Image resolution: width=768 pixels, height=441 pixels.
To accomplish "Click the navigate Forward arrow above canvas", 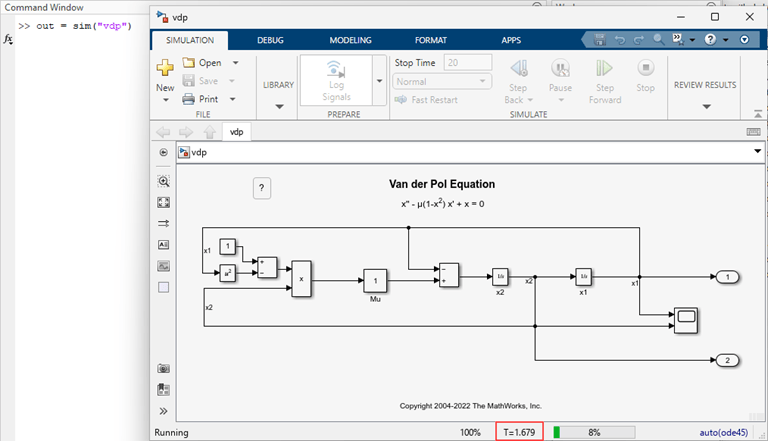I will pyautogui.click(x=186, y=132).
